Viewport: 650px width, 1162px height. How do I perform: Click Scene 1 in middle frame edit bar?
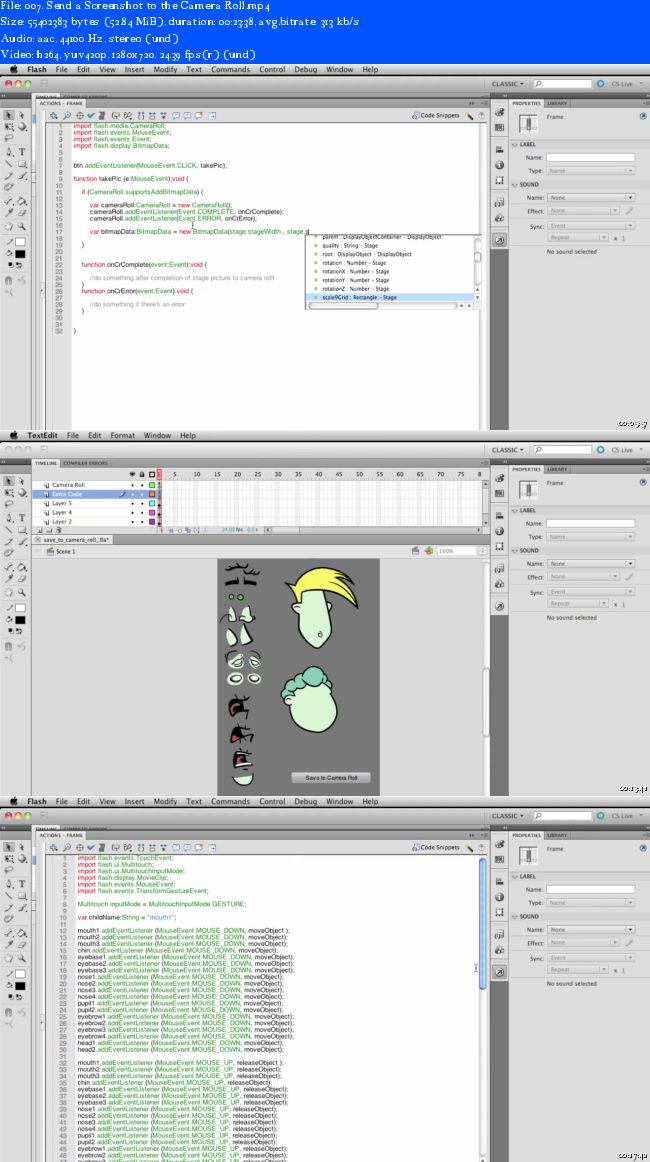(x=60, y=551)
